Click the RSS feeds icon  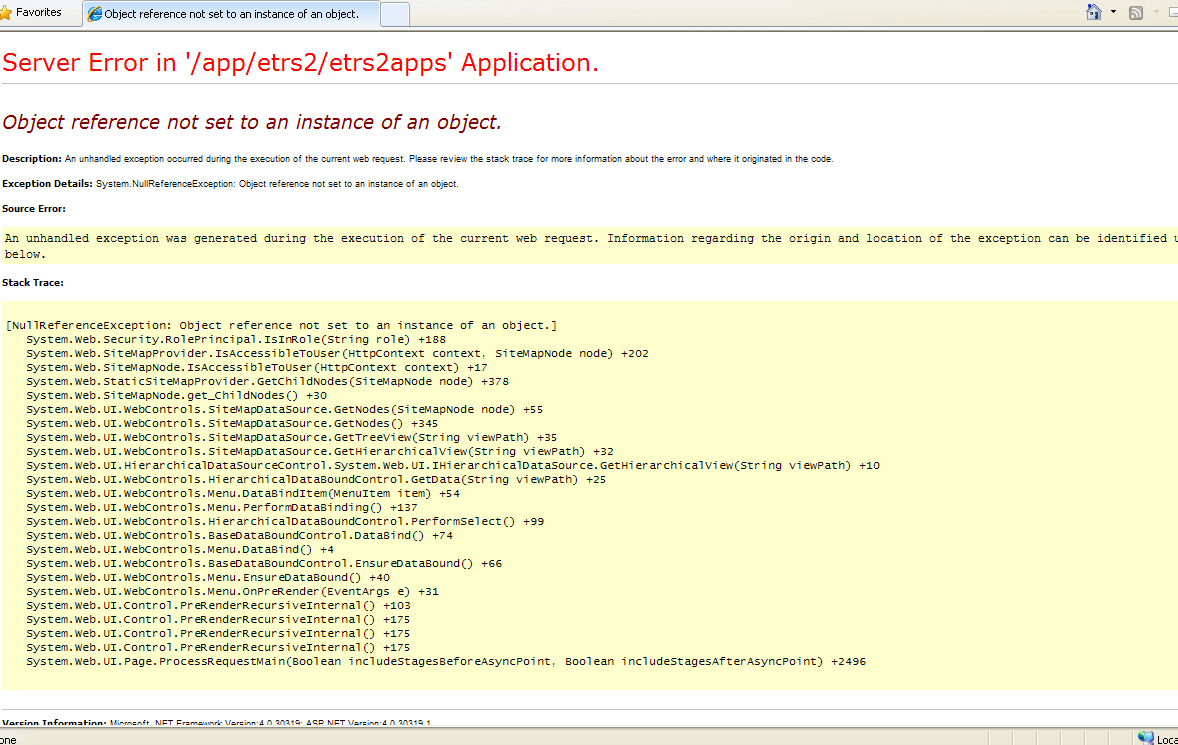1136,13
